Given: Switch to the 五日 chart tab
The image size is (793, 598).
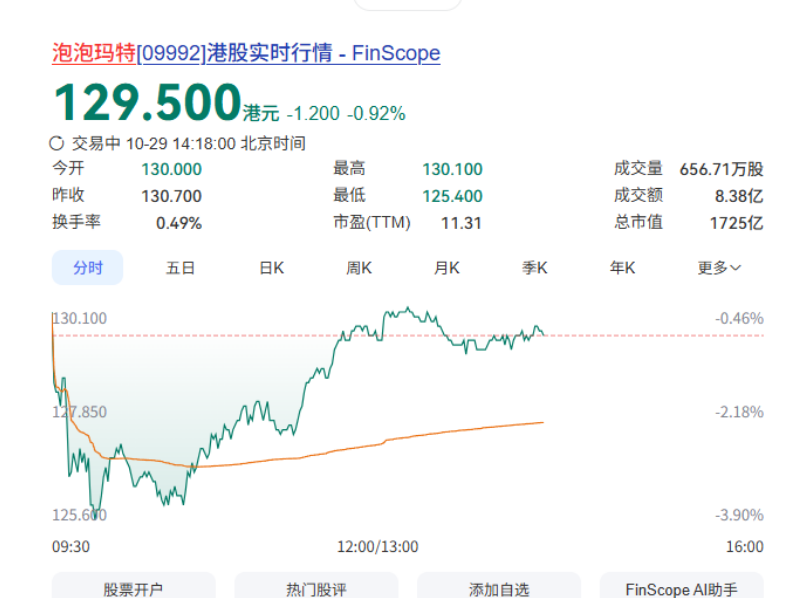Looking at the screenshot, I should tap(180, 268).
